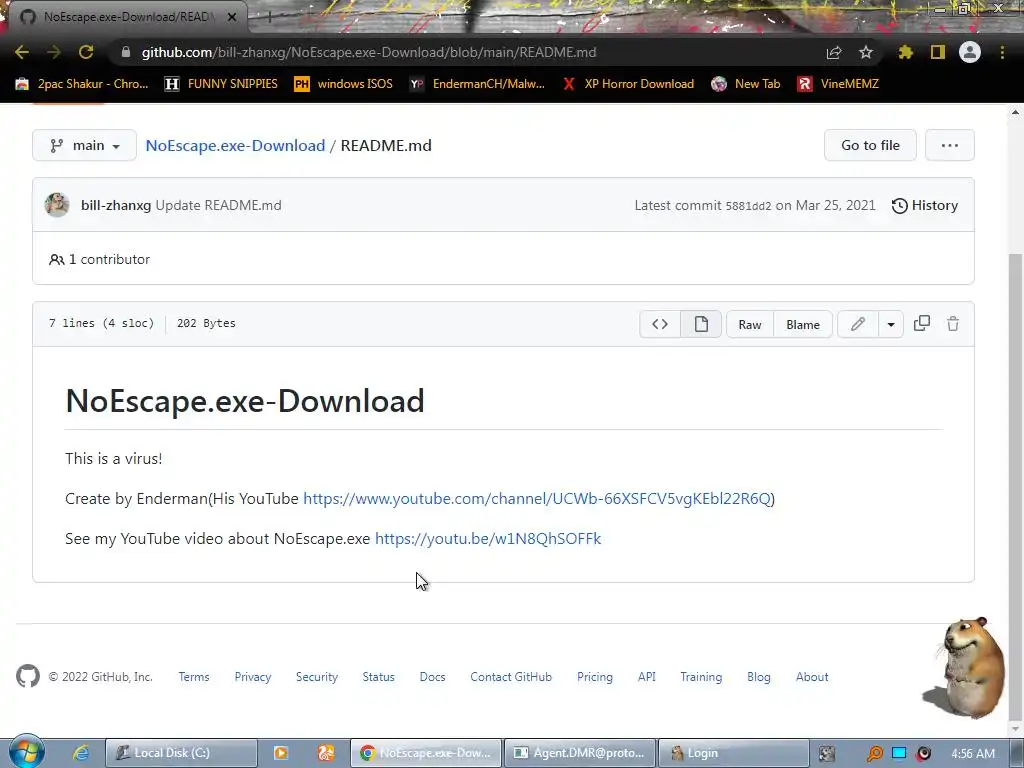Edit the file with the pencil icon
This screenshot has width=1024, height=768.
857,324
